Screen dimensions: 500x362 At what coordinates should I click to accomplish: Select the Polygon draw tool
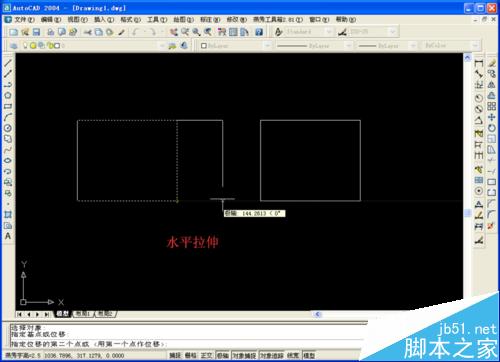click(8, 95)
